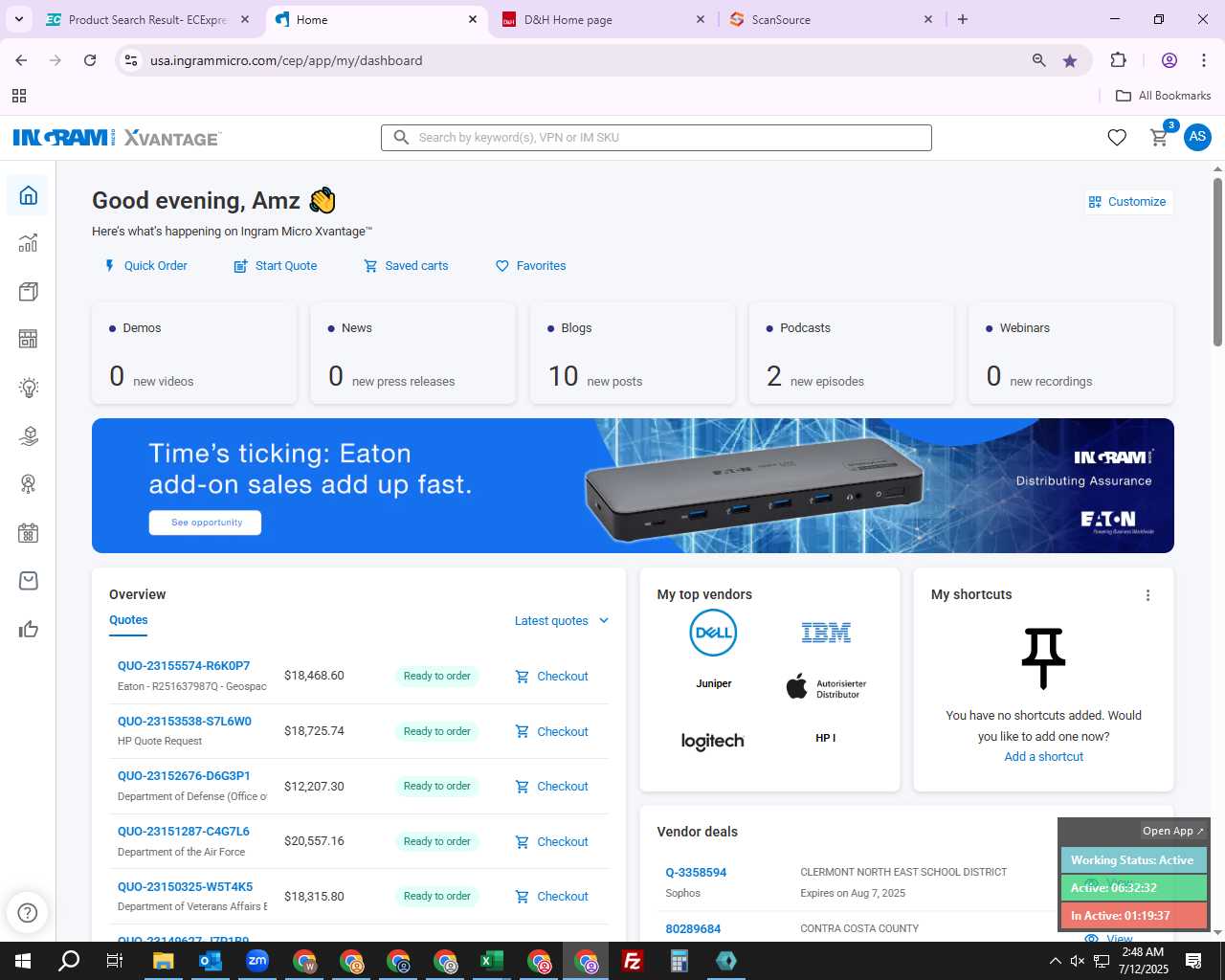Click the IBM vendor logo
This screenshot has width=1225, height=980.
826,633
